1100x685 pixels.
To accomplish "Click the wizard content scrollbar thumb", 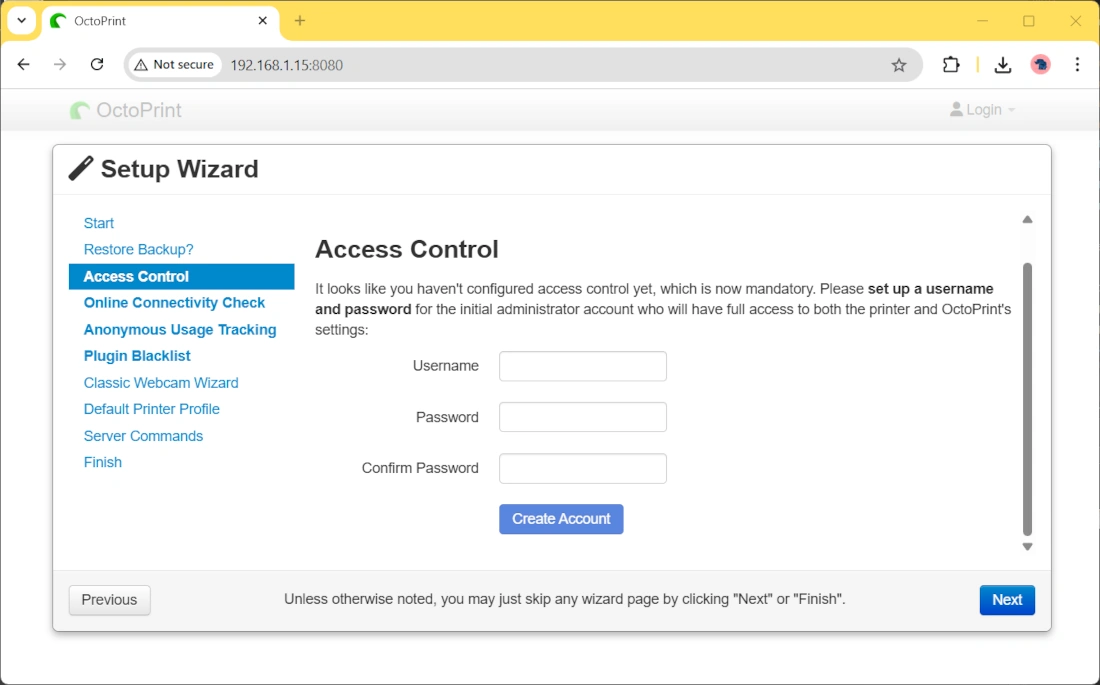I will click(x=1028, y=399).
